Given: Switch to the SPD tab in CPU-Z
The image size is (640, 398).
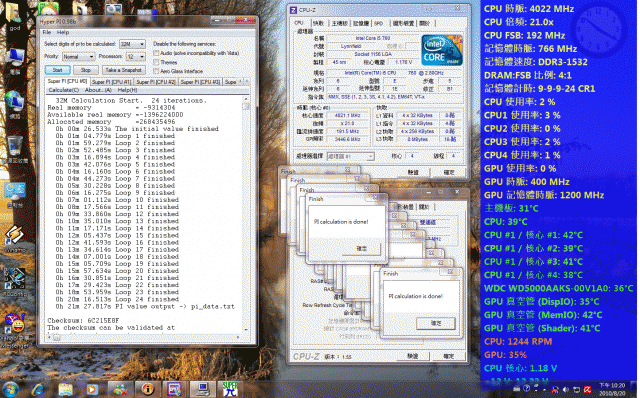Looking at the screenshot, I should [x=379, y=23].
